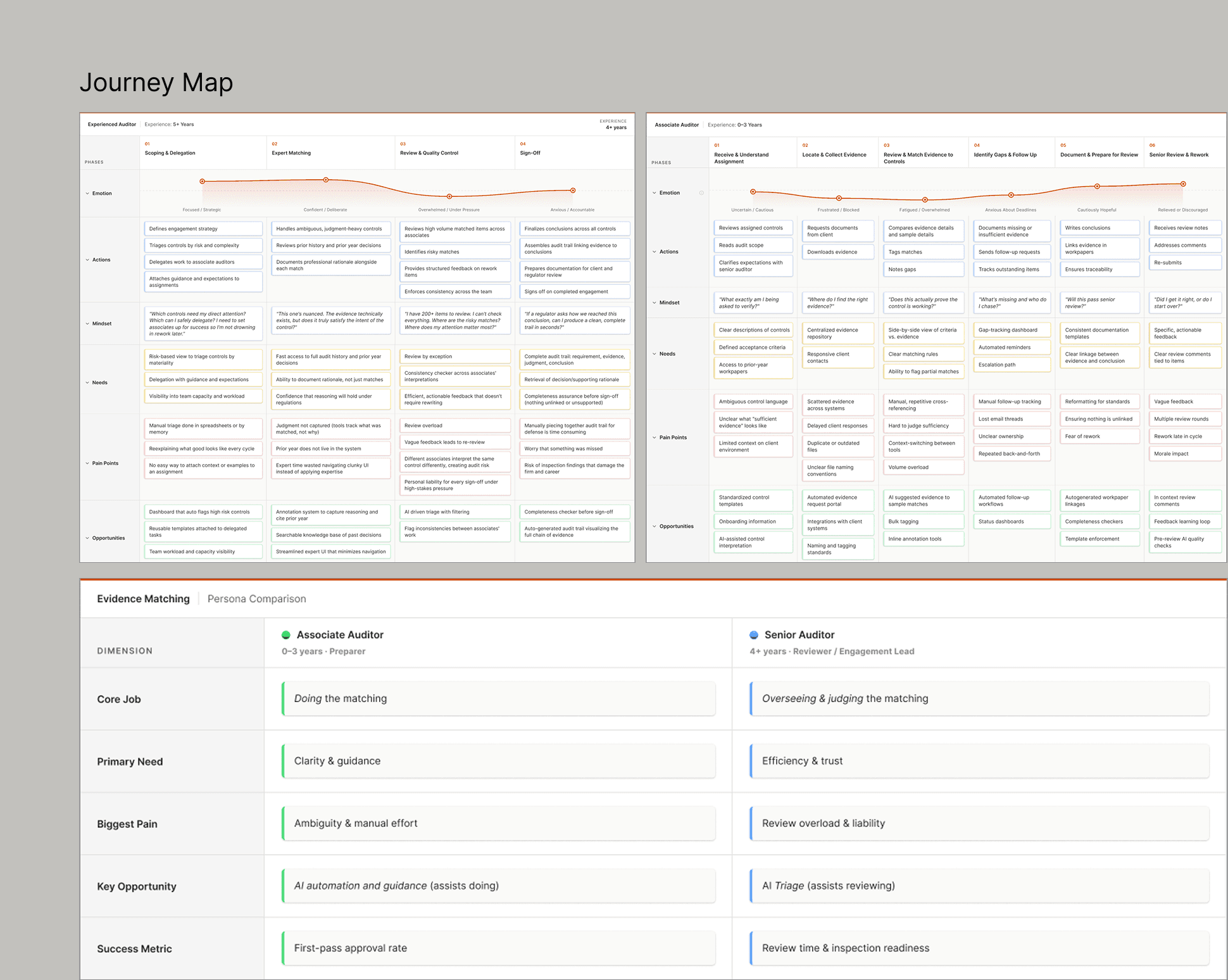Collapse the Emotion row in Associate Auditor map
1228x980 pixels.
[x=655, y=193]
